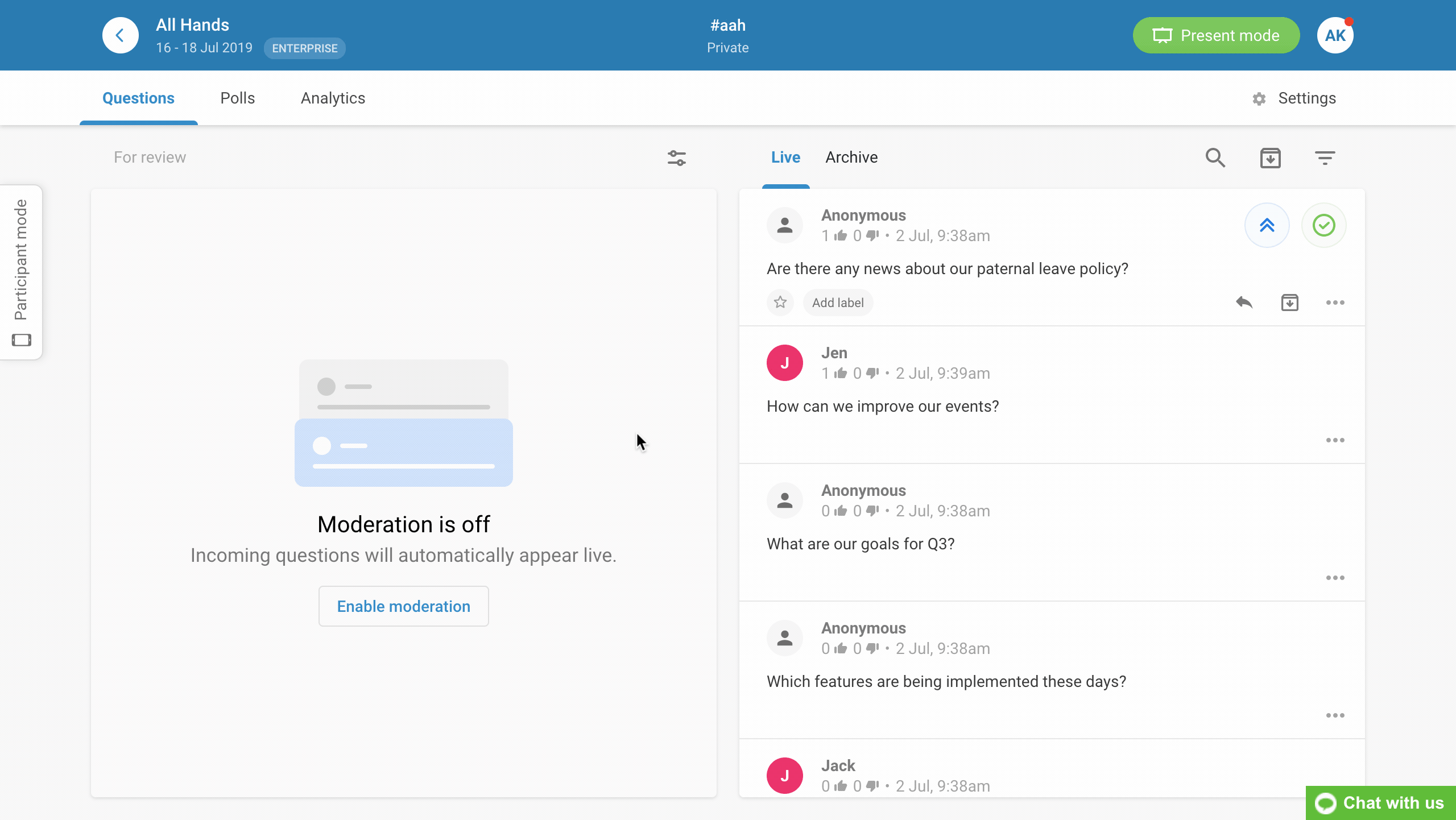Archive the paternal leave question
The height and width of the screenshot is (820, 1456).
[x=1289, y=303]
